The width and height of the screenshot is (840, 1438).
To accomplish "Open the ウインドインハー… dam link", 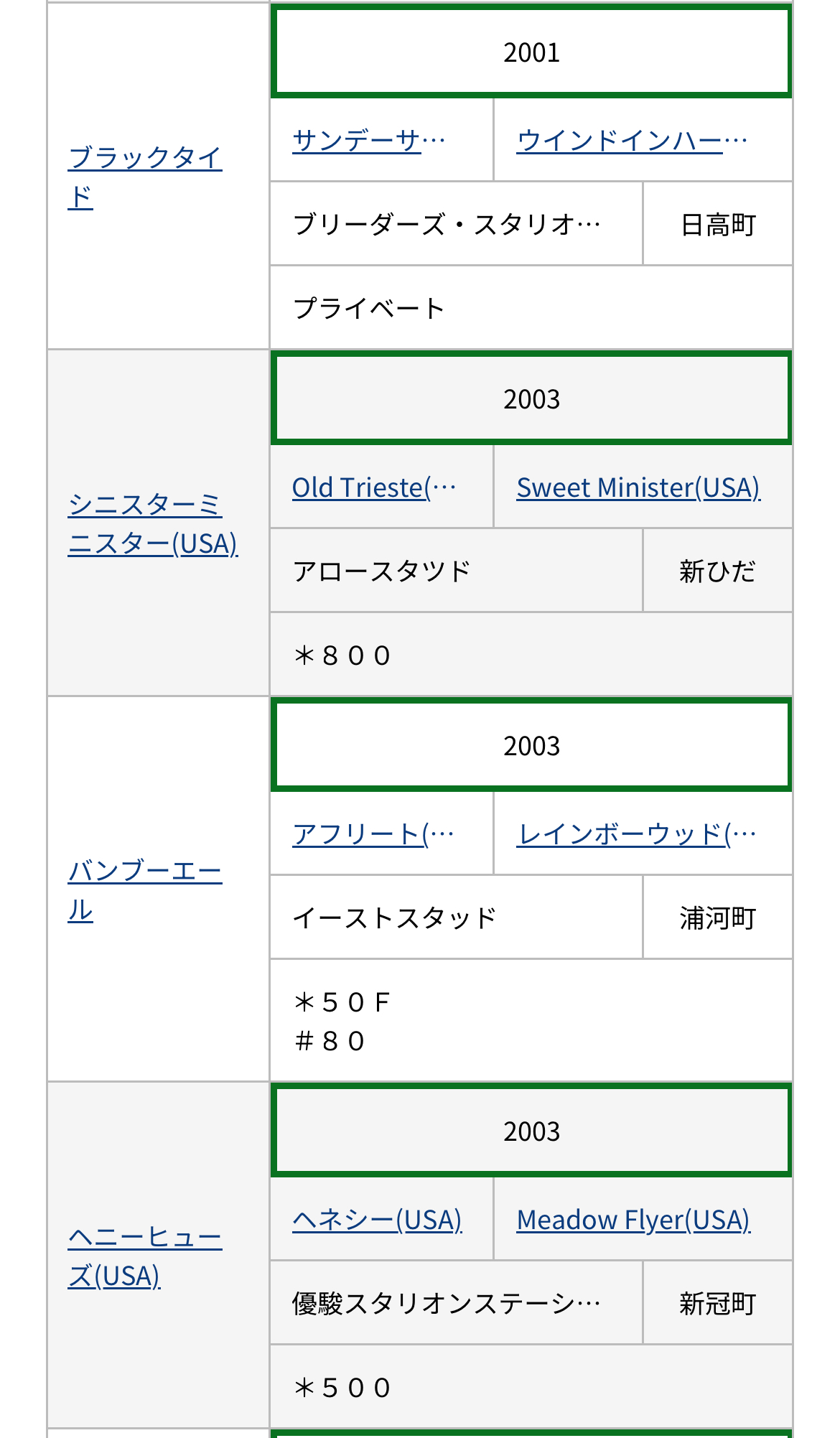I will [x=632, y=140].
